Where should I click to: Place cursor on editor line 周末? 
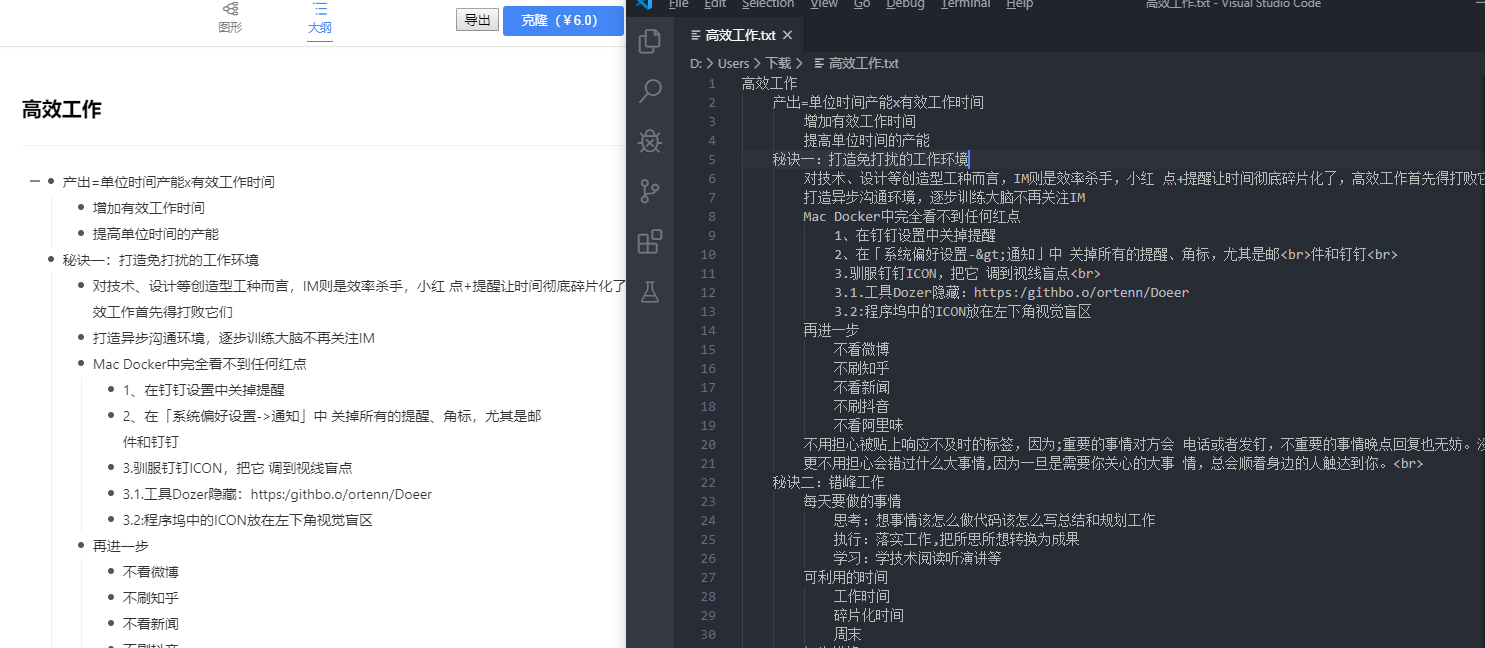point(848,634)
